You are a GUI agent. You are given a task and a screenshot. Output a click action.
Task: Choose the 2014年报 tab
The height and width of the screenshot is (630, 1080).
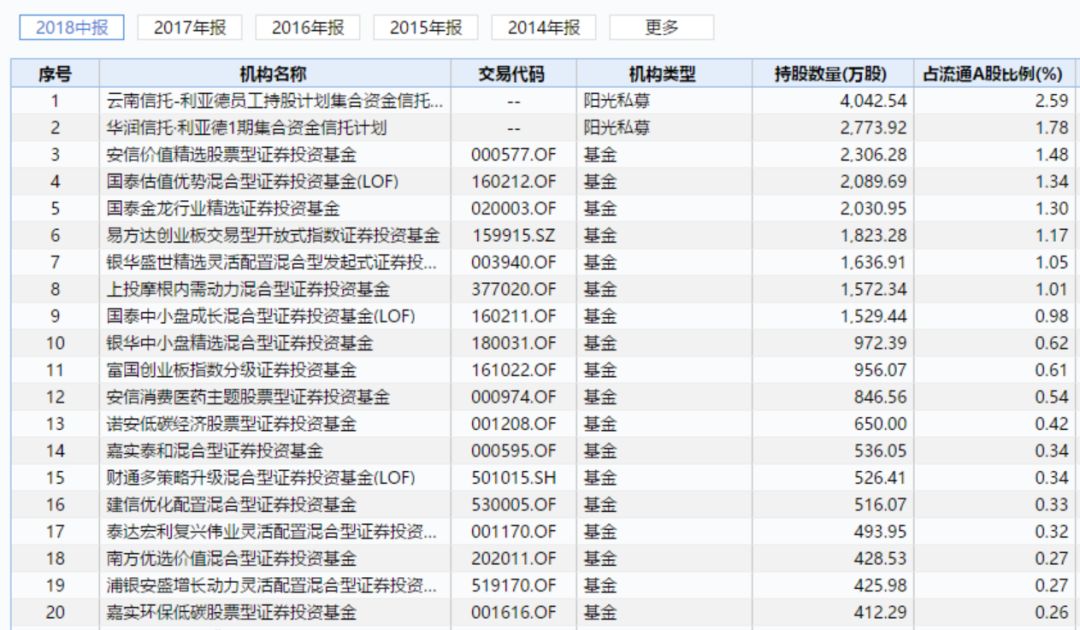tap(543, 28)
